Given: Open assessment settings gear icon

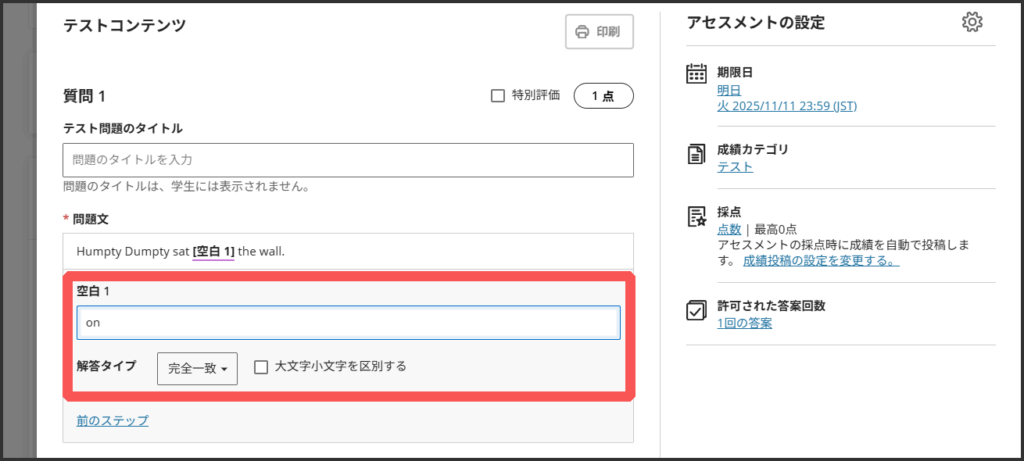Looking at the screenshot, I should 971,23.
